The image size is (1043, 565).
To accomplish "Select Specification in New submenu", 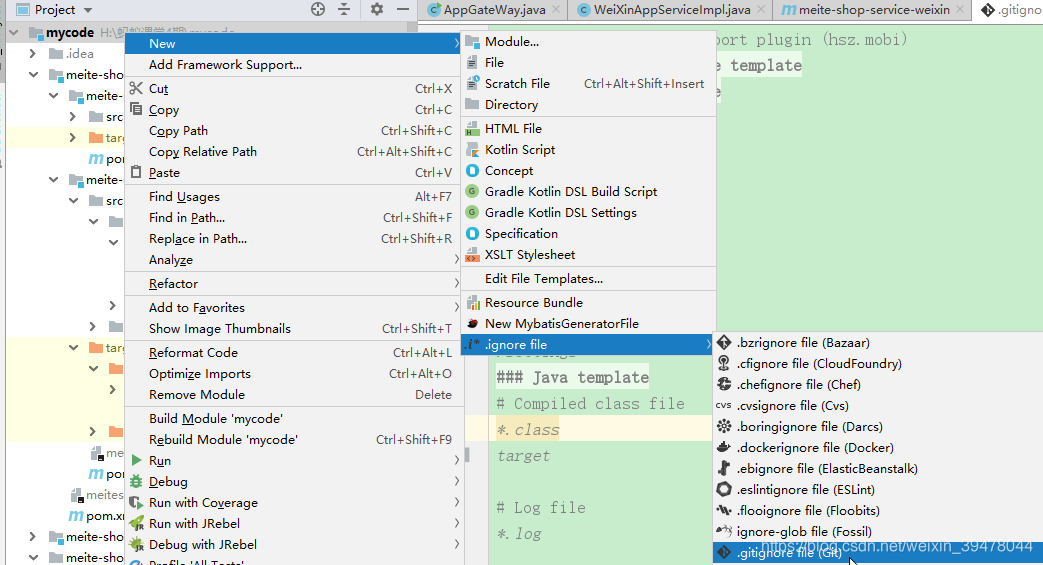I will [588, 234].
